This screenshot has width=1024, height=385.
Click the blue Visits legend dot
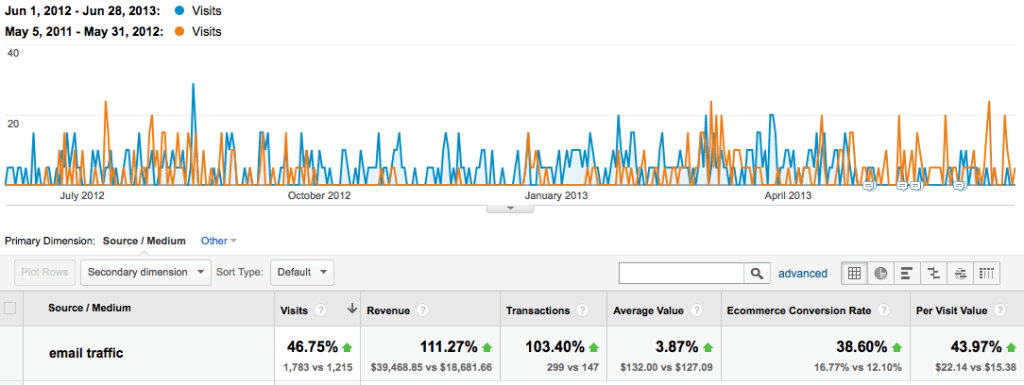181,11
